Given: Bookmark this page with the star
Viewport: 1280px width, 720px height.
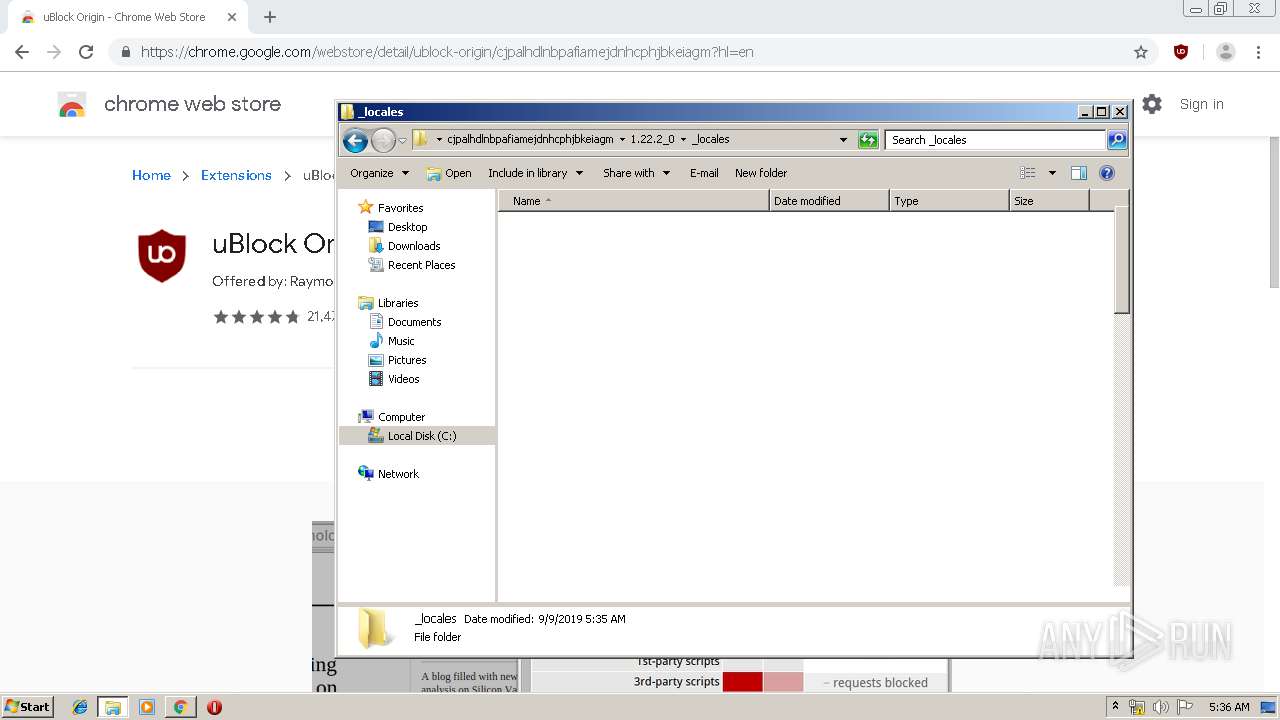Looking at the screenshot, I should point(1141,52).
